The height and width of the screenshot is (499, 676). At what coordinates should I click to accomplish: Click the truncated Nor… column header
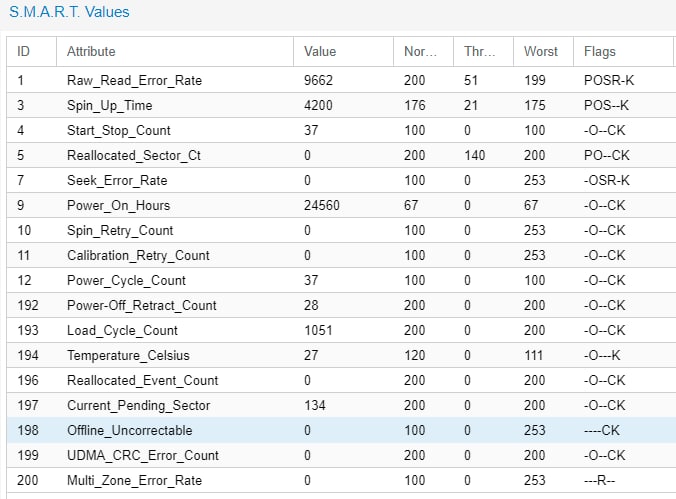423,51
